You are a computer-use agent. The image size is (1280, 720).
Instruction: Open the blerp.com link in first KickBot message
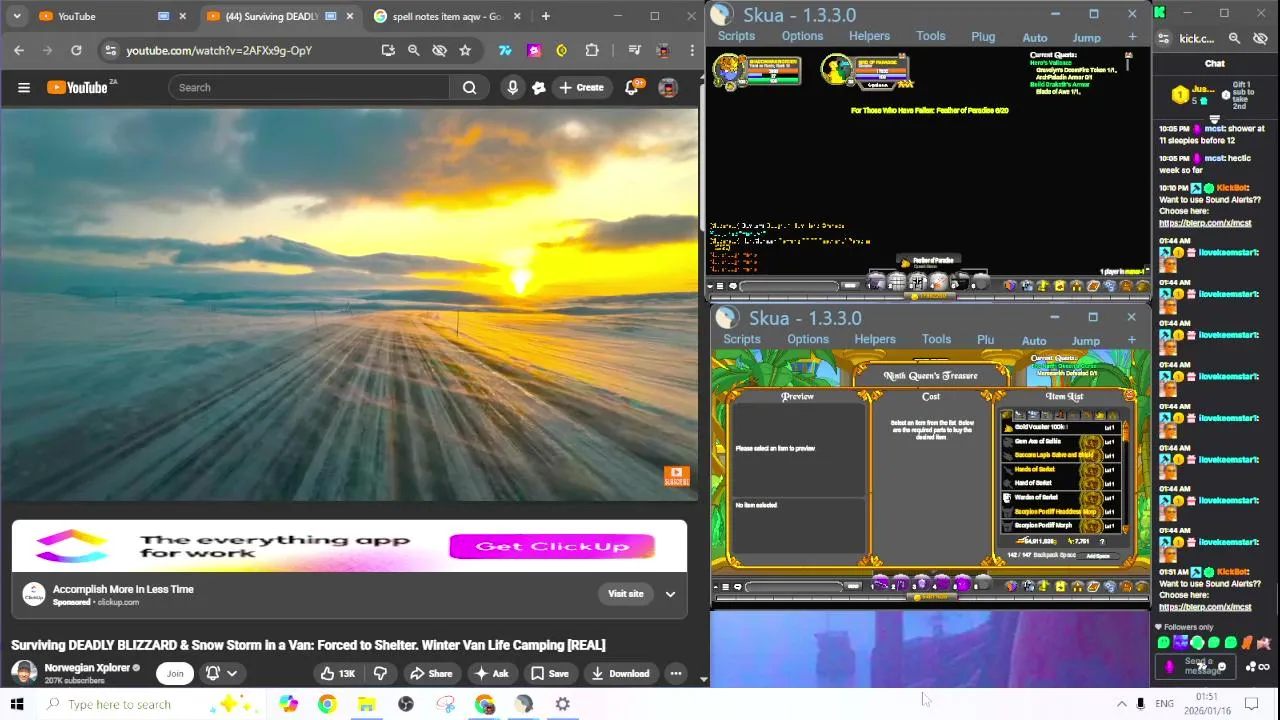(1204, 223)
